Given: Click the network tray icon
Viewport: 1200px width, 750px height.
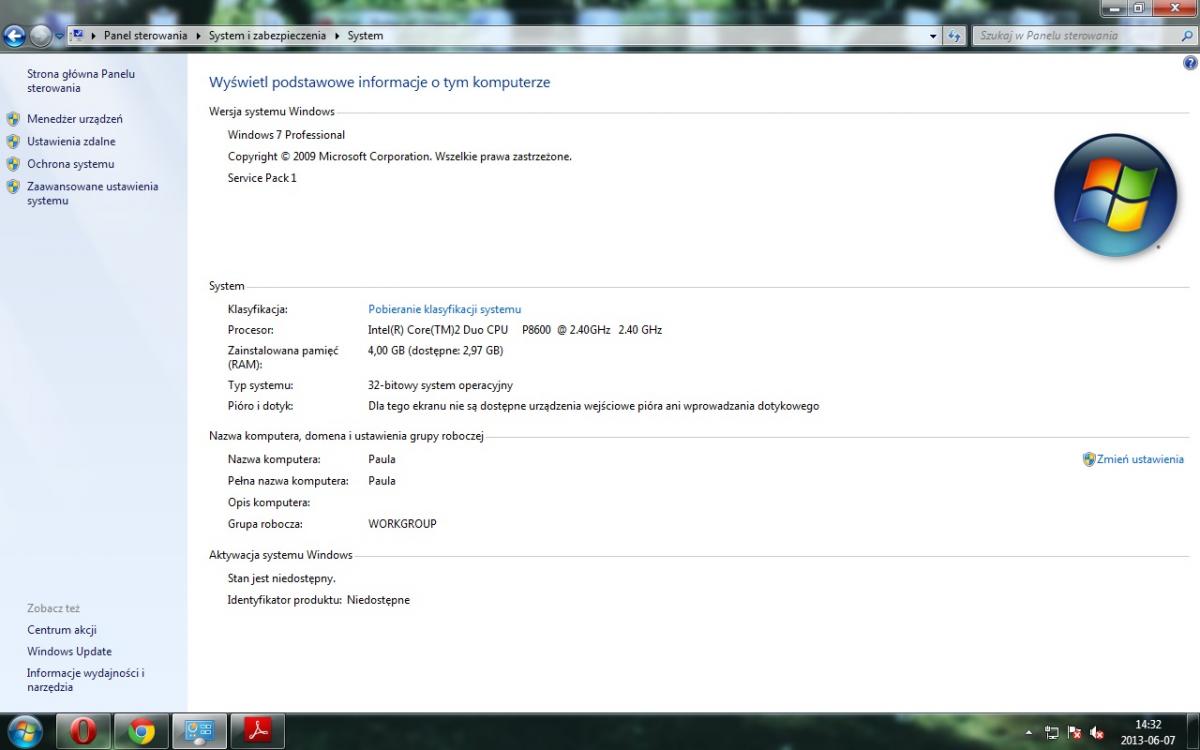Looking at the screenshot, I should point(1052,732).
